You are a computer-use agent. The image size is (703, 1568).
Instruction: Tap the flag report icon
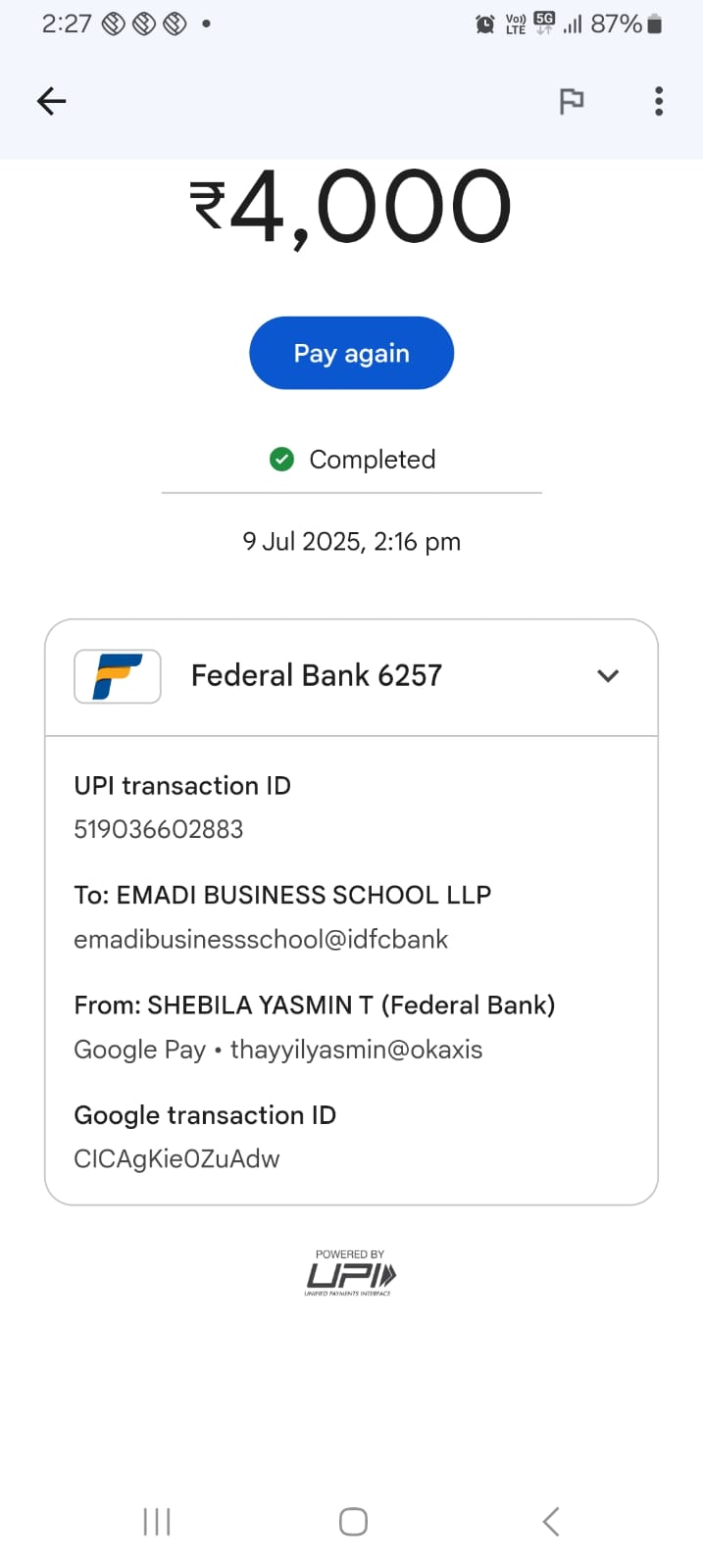[571, 101]
